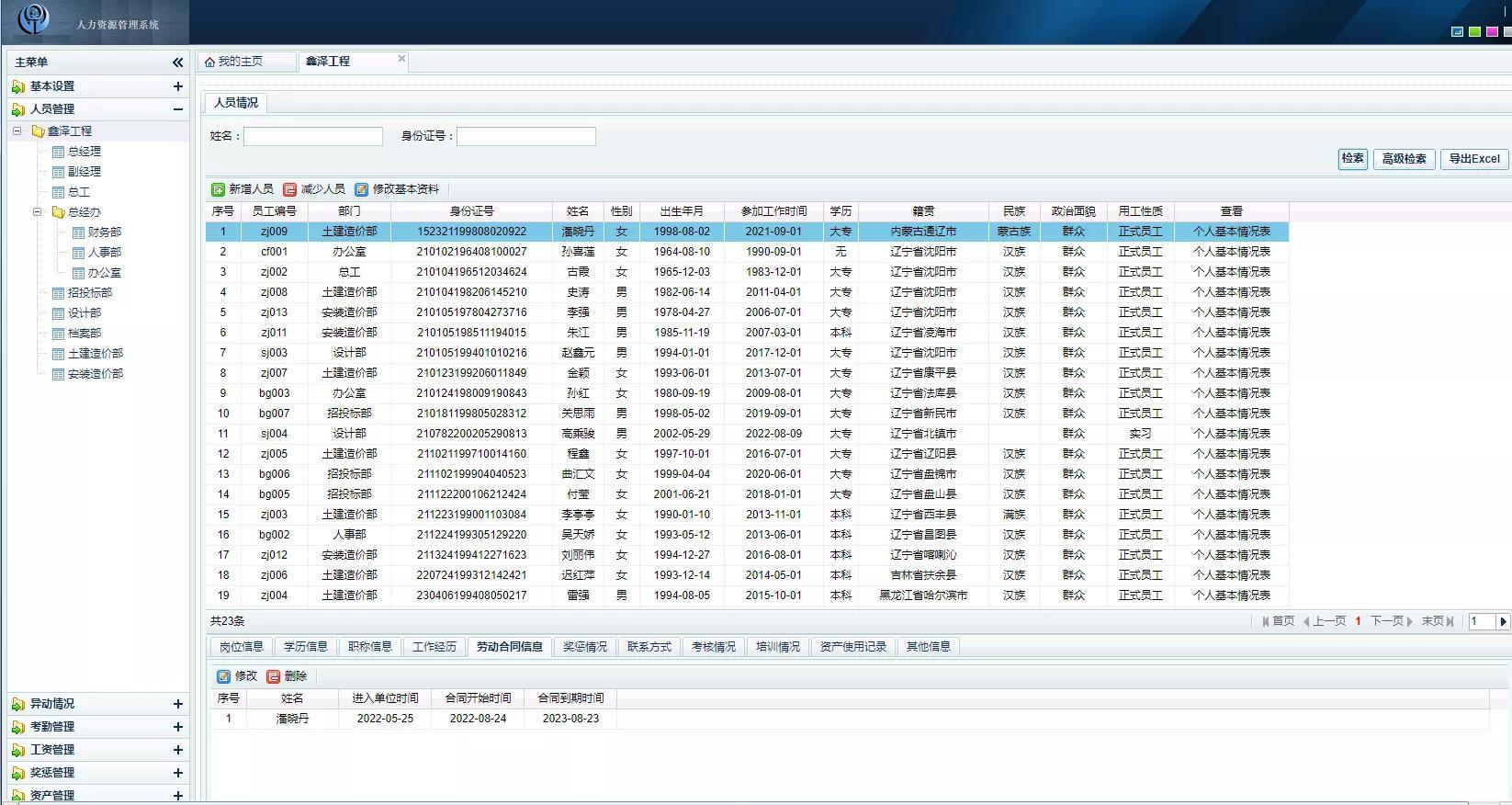The height and width of the screenshot is (805, 1512).
Task: Open the 联系方式 tab
Action: pyautogui.click(x=649, y=647)
